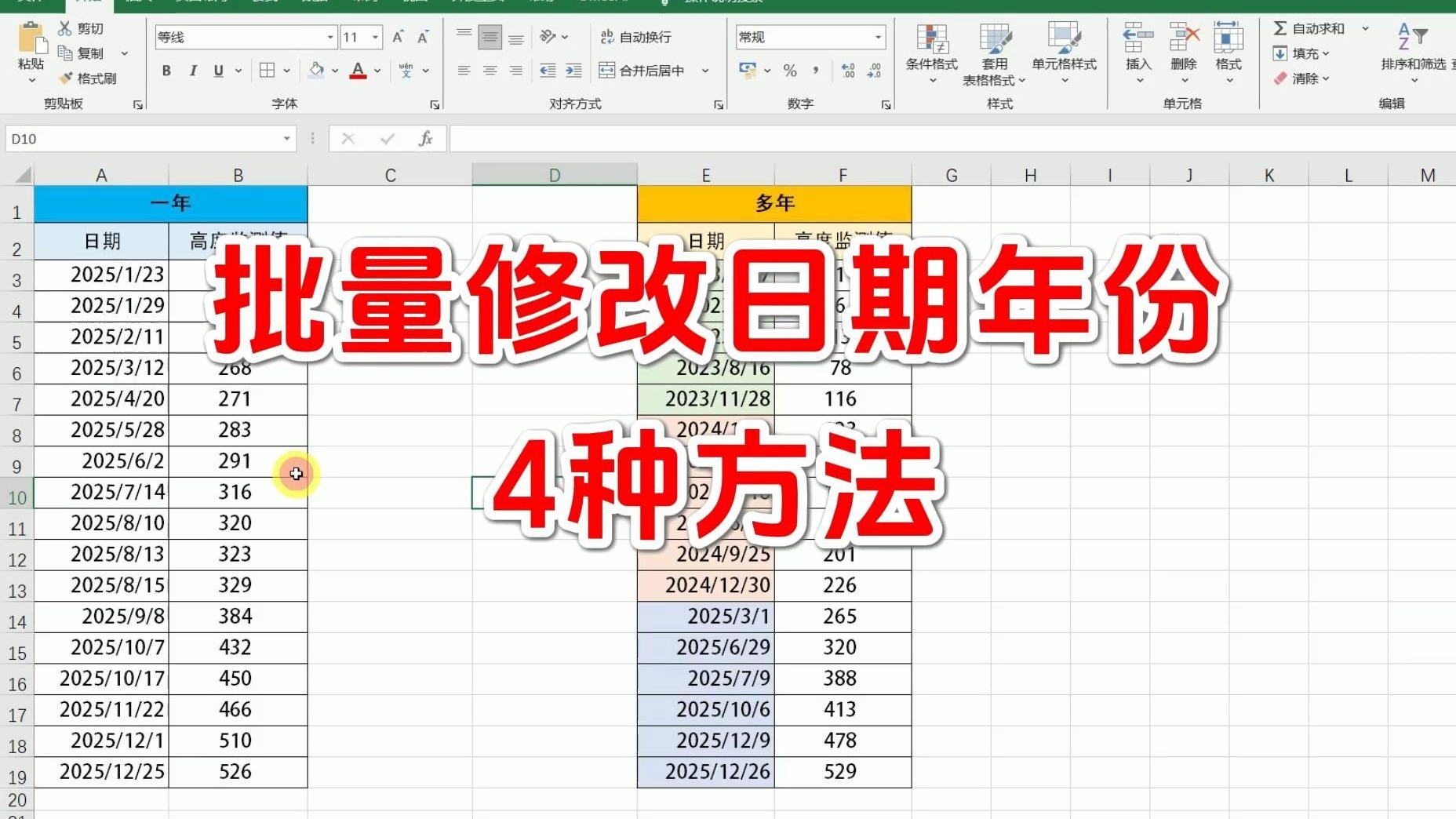Image resolution: width=1456 pixels, height=819 pixels.
Task: Toggle Italic formatting
Action: pyautogui.click(x=193, y=71)
